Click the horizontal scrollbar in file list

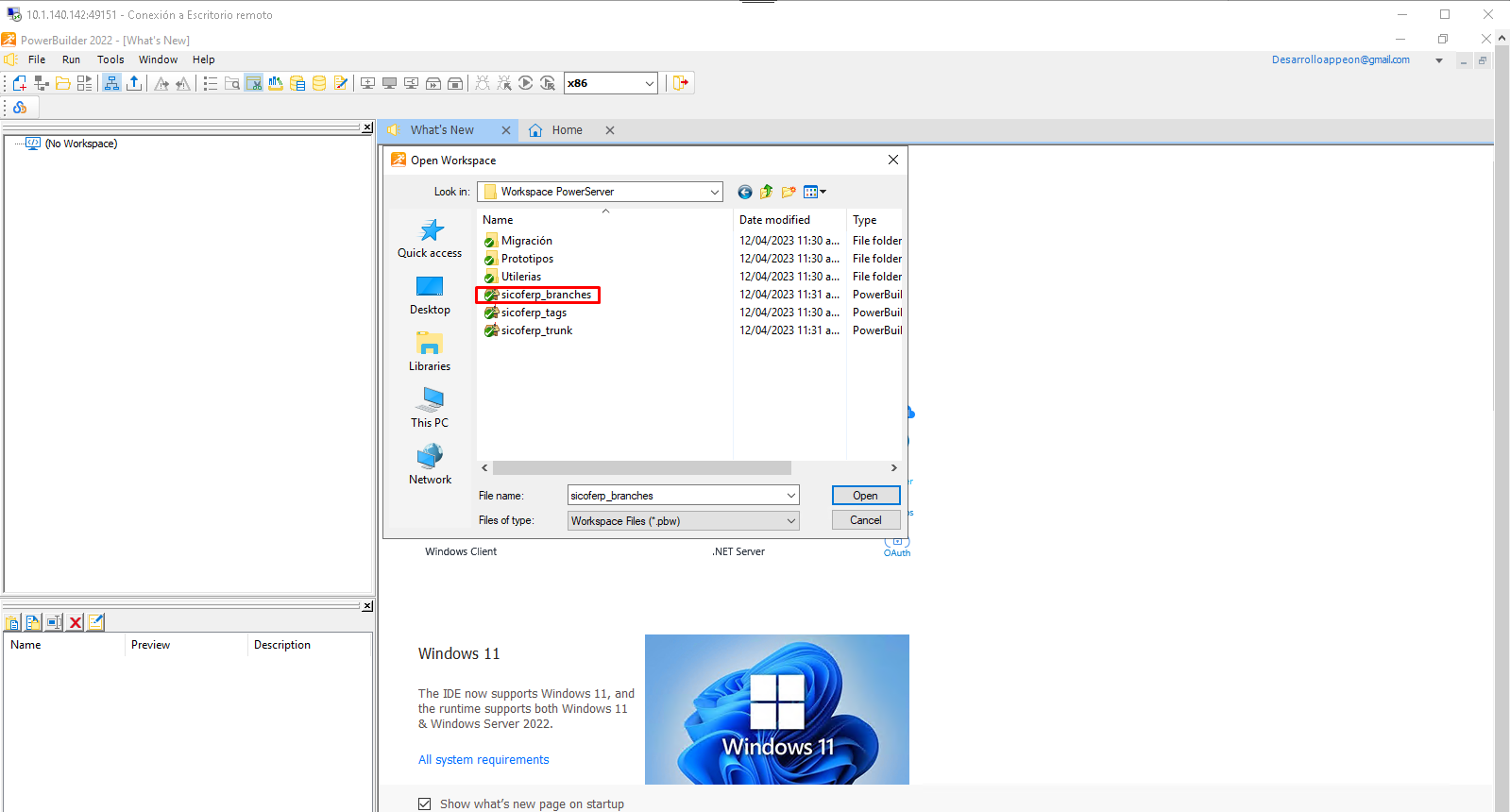[x=642, y=468]
